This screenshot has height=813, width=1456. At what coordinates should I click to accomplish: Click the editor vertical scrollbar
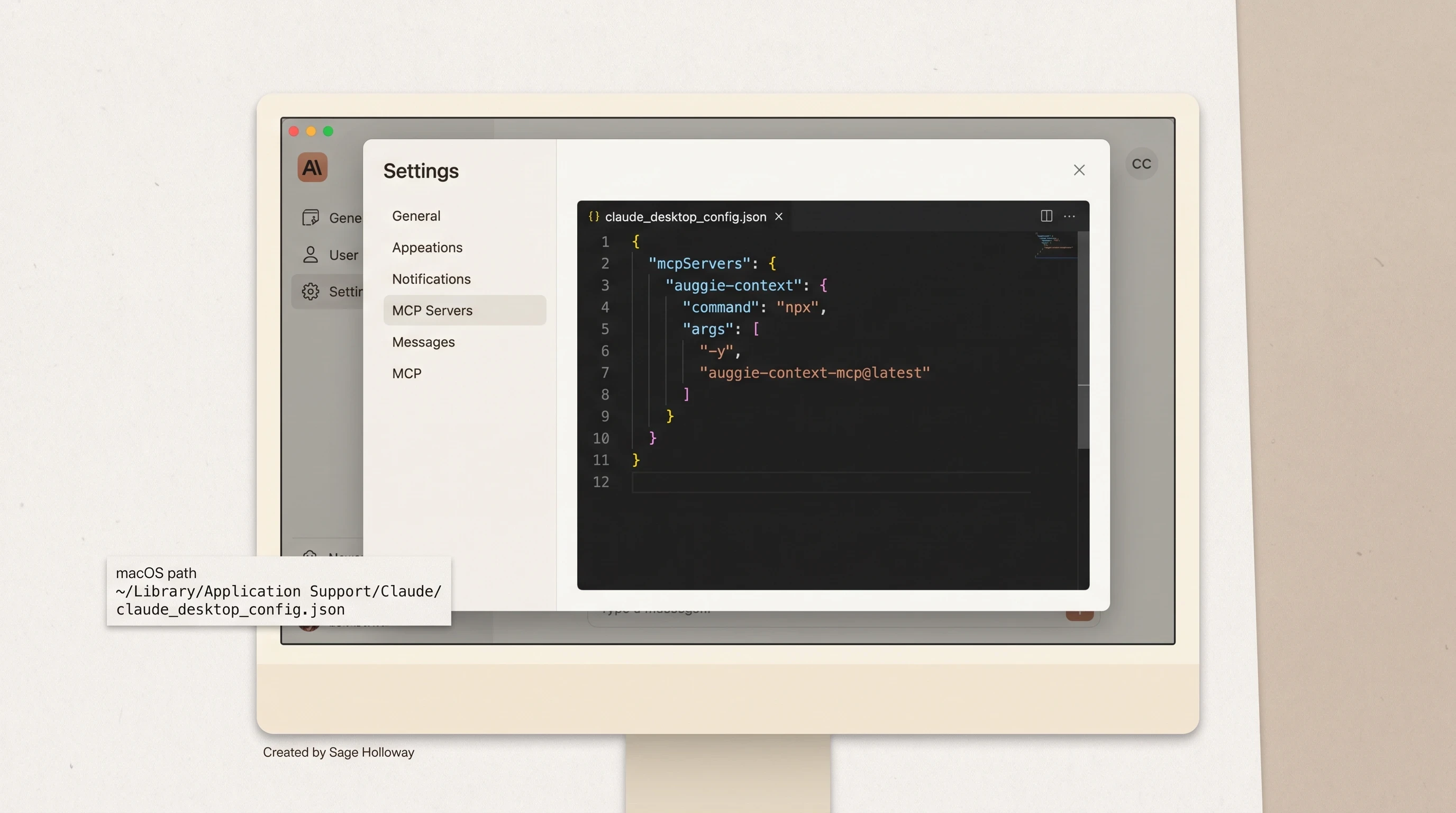tap(1084, 339)
